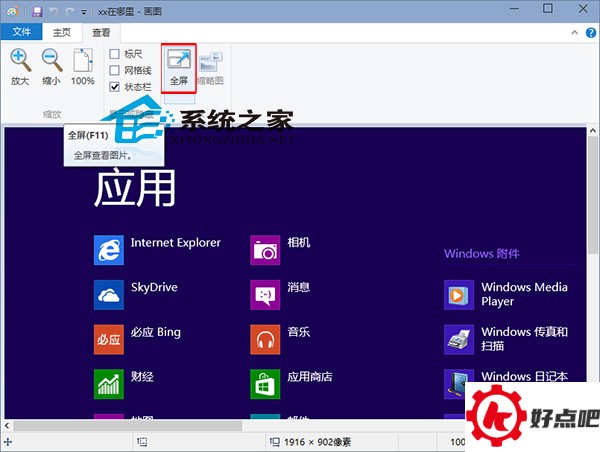The width and height of the screenshot is (600, 452).
Task: Enable the 标尺 ruler checkbox
Action: point(114,54)
